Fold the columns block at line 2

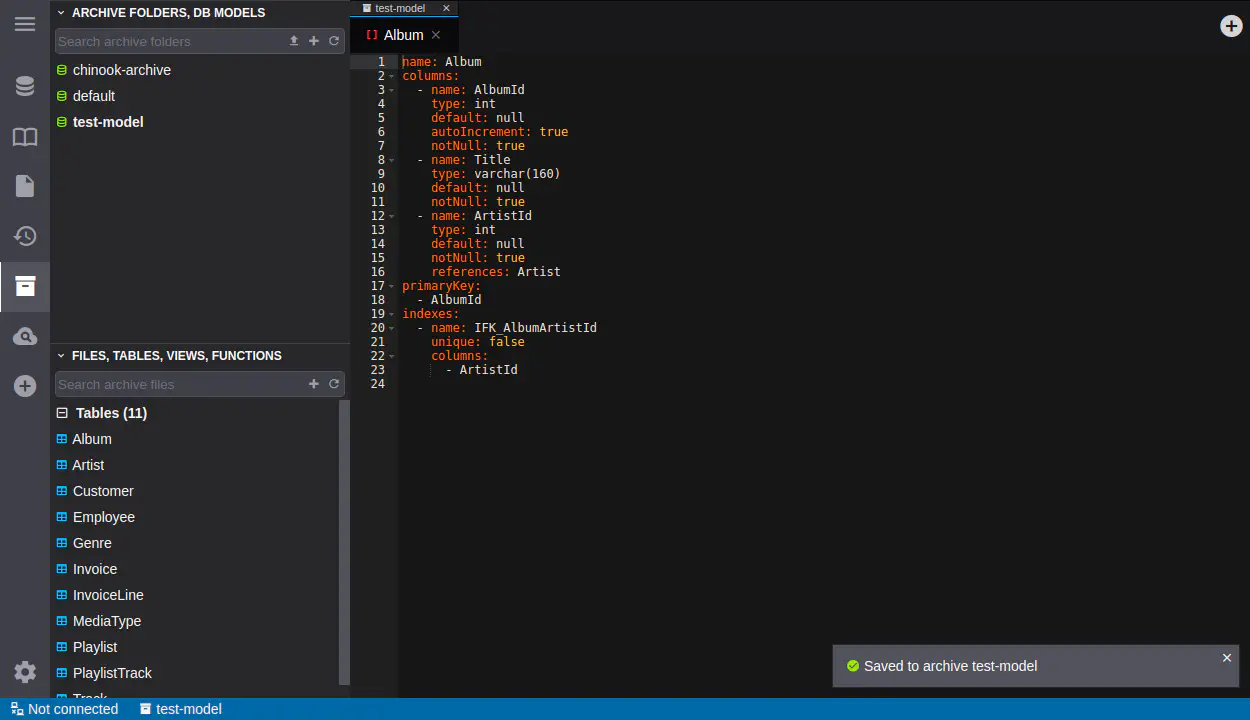pos(391,76)
